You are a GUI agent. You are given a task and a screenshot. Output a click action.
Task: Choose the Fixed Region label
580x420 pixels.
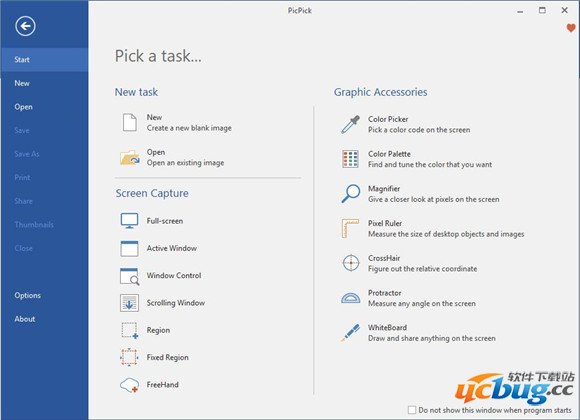pos(168,358)
